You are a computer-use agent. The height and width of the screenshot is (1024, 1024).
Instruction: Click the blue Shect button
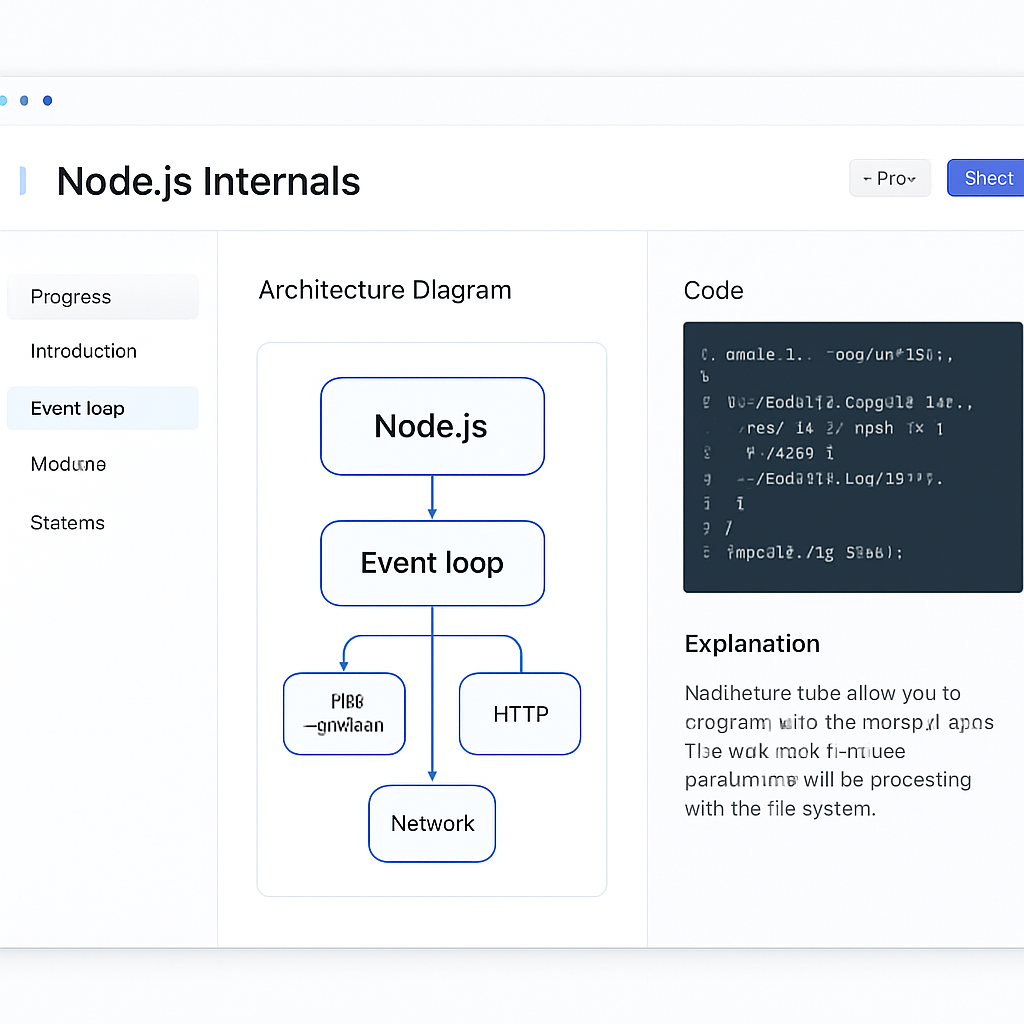pos(986,178)
